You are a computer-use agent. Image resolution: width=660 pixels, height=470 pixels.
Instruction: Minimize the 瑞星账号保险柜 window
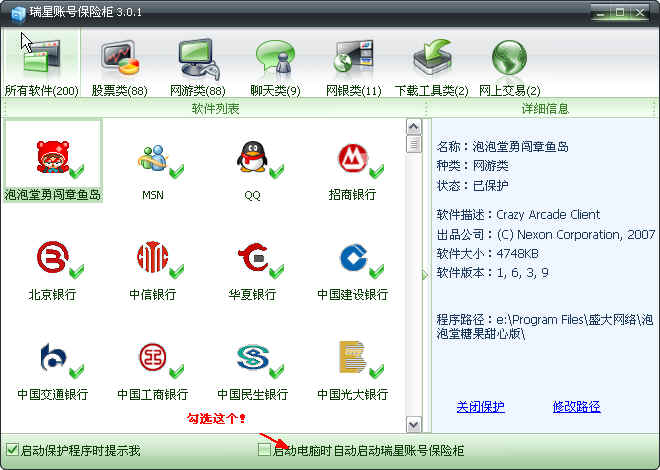click(600, 13)
